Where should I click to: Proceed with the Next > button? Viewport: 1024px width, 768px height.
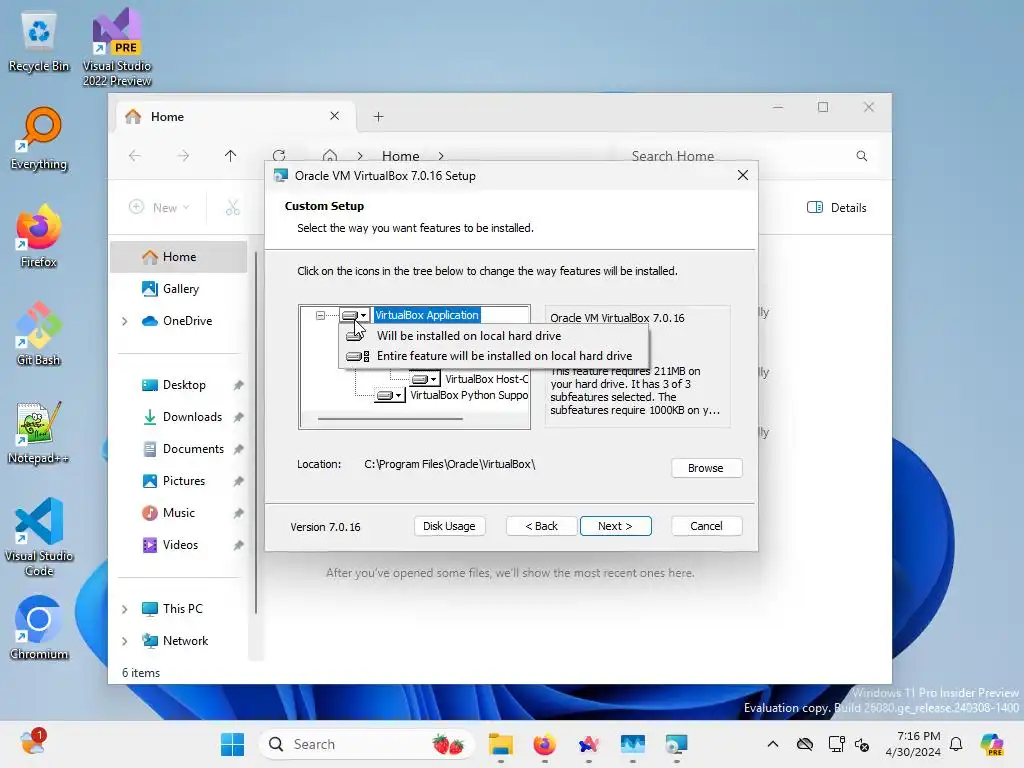pyautogui.click(x=615, y=526)
